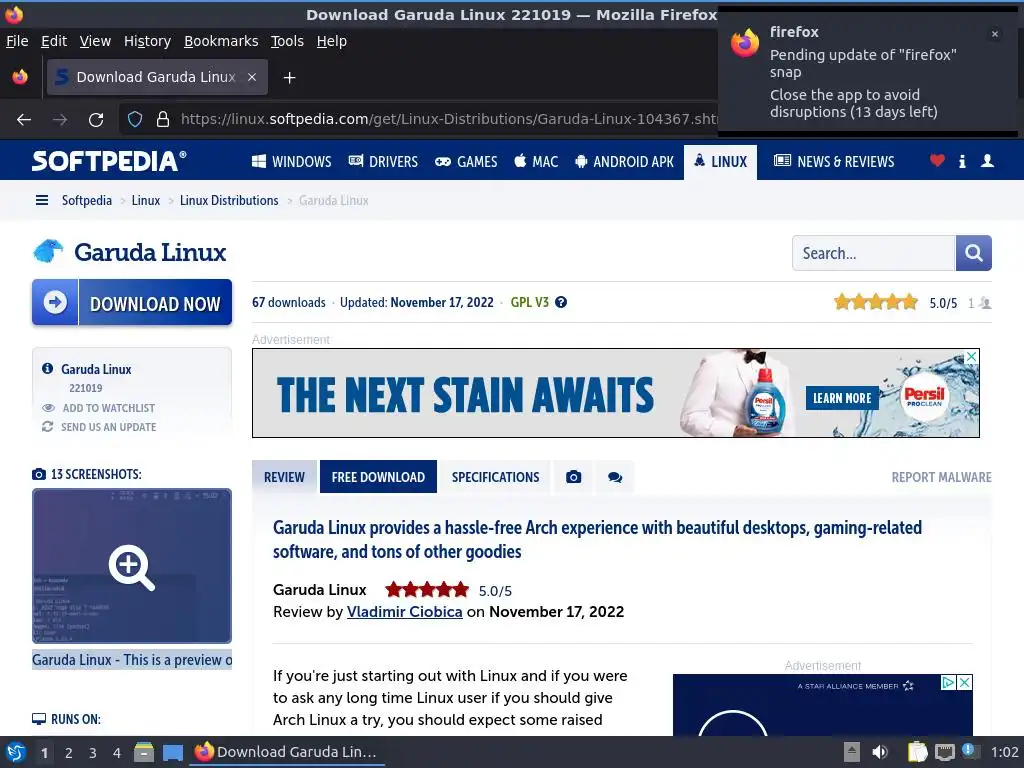Open the comments speech bubble tab
Screen dimensions: 1024x768
(615, 477)
